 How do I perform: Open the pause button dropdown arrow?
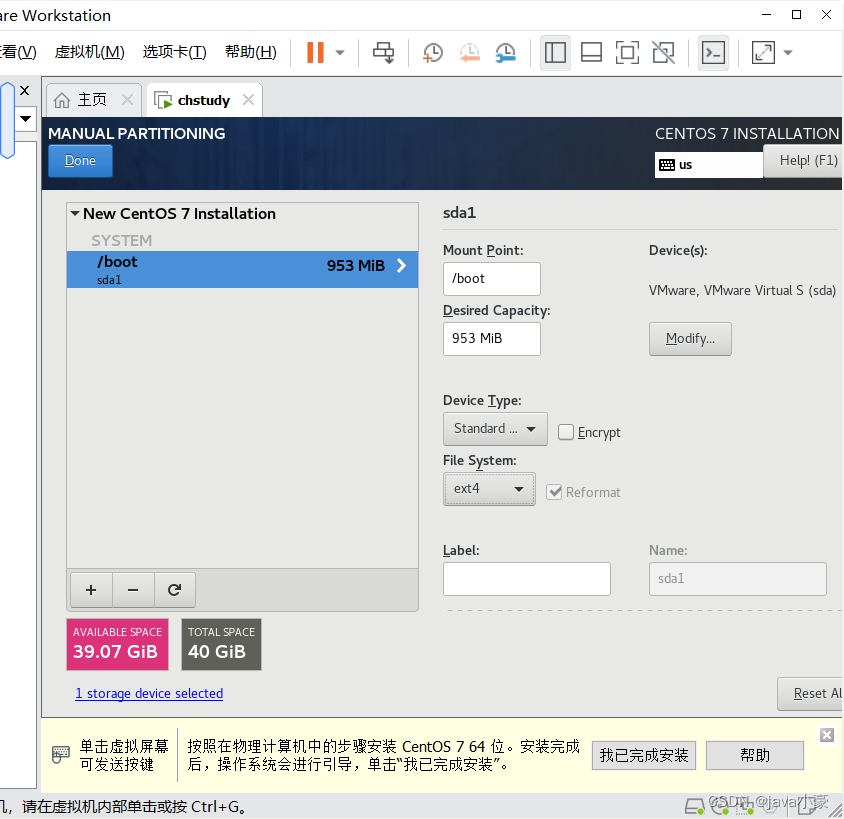coord(340,53)
